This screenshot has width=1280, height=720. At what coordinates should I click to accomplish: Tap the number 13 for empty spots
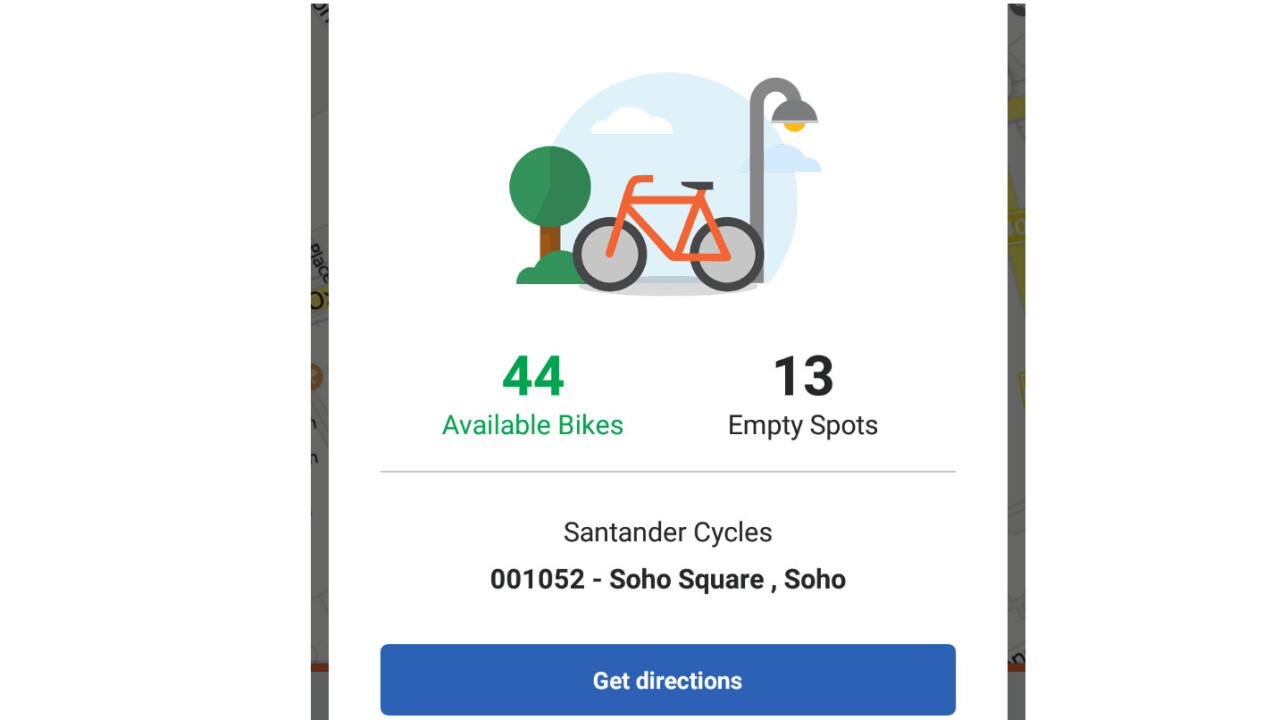pyautogui.click(x=802, y=377)
